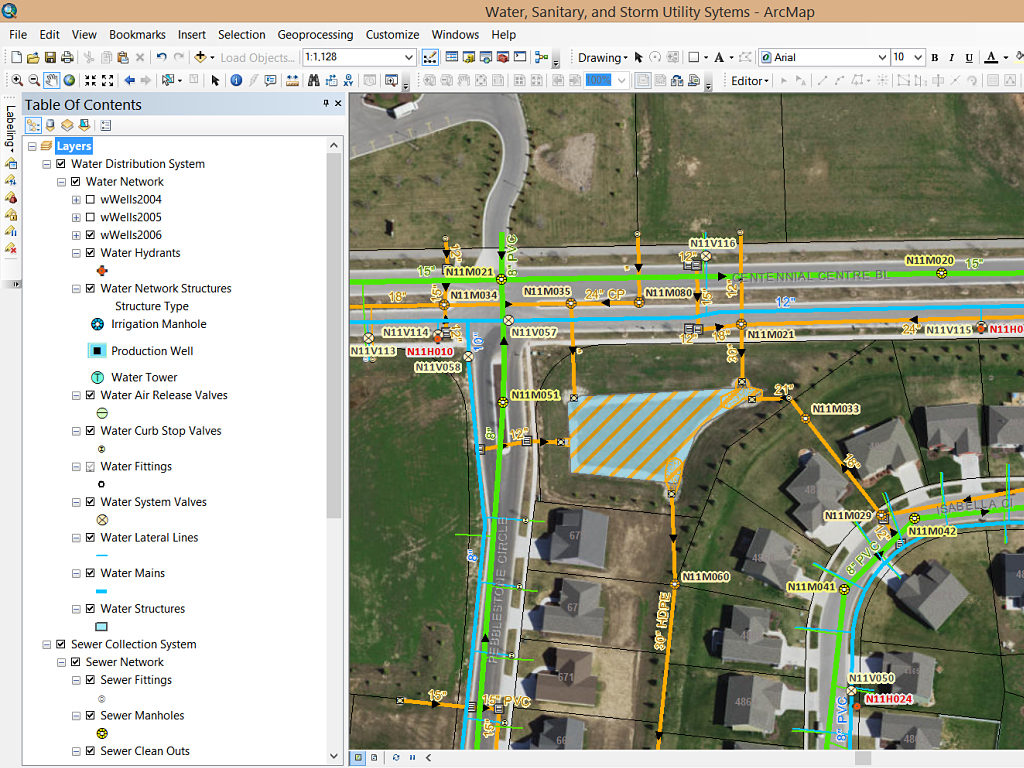Select the Zoom Out tool
The image size is (1024, 768).
(x=34, y=80)
